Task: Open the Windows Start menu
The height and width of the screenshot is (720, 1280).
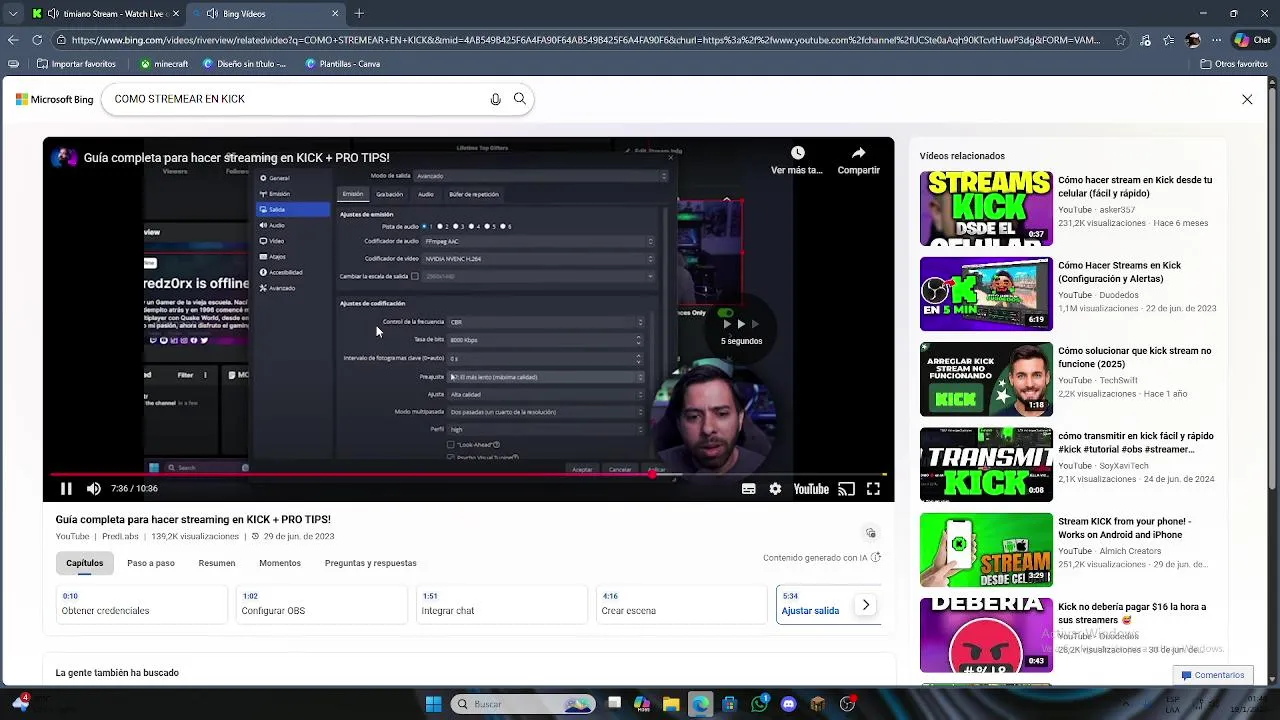Action: [x=433, y=704]
